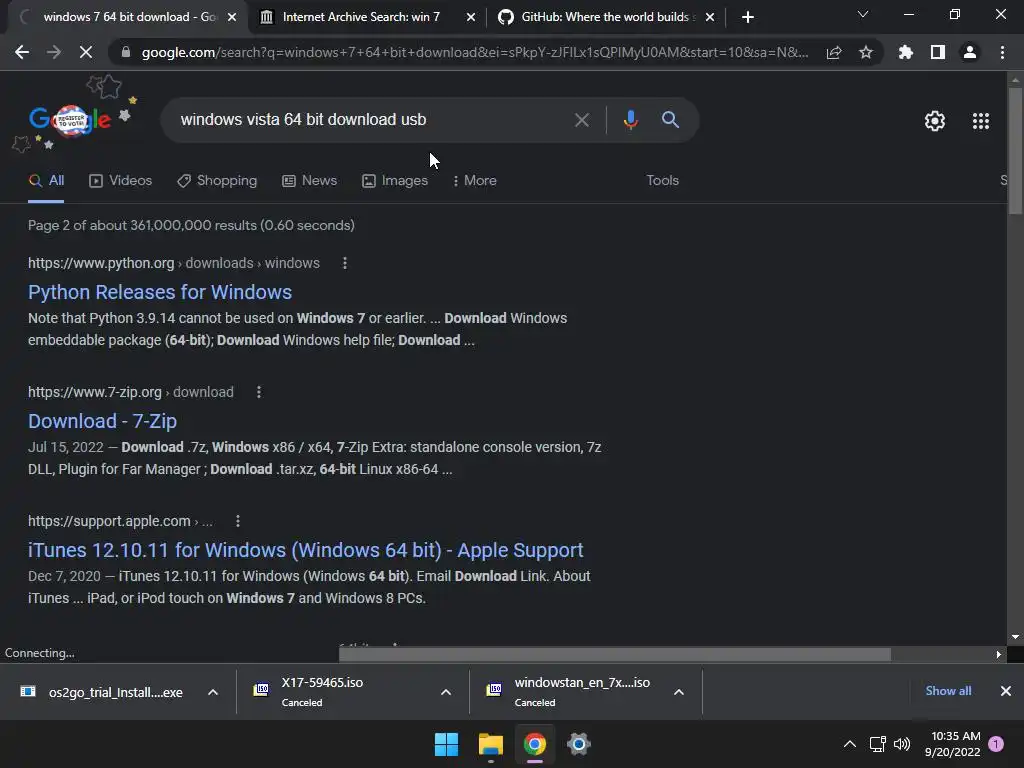Open the Chrome side panel
The height and width of the screenshot is (768, 1024).
tap(938, 52)
